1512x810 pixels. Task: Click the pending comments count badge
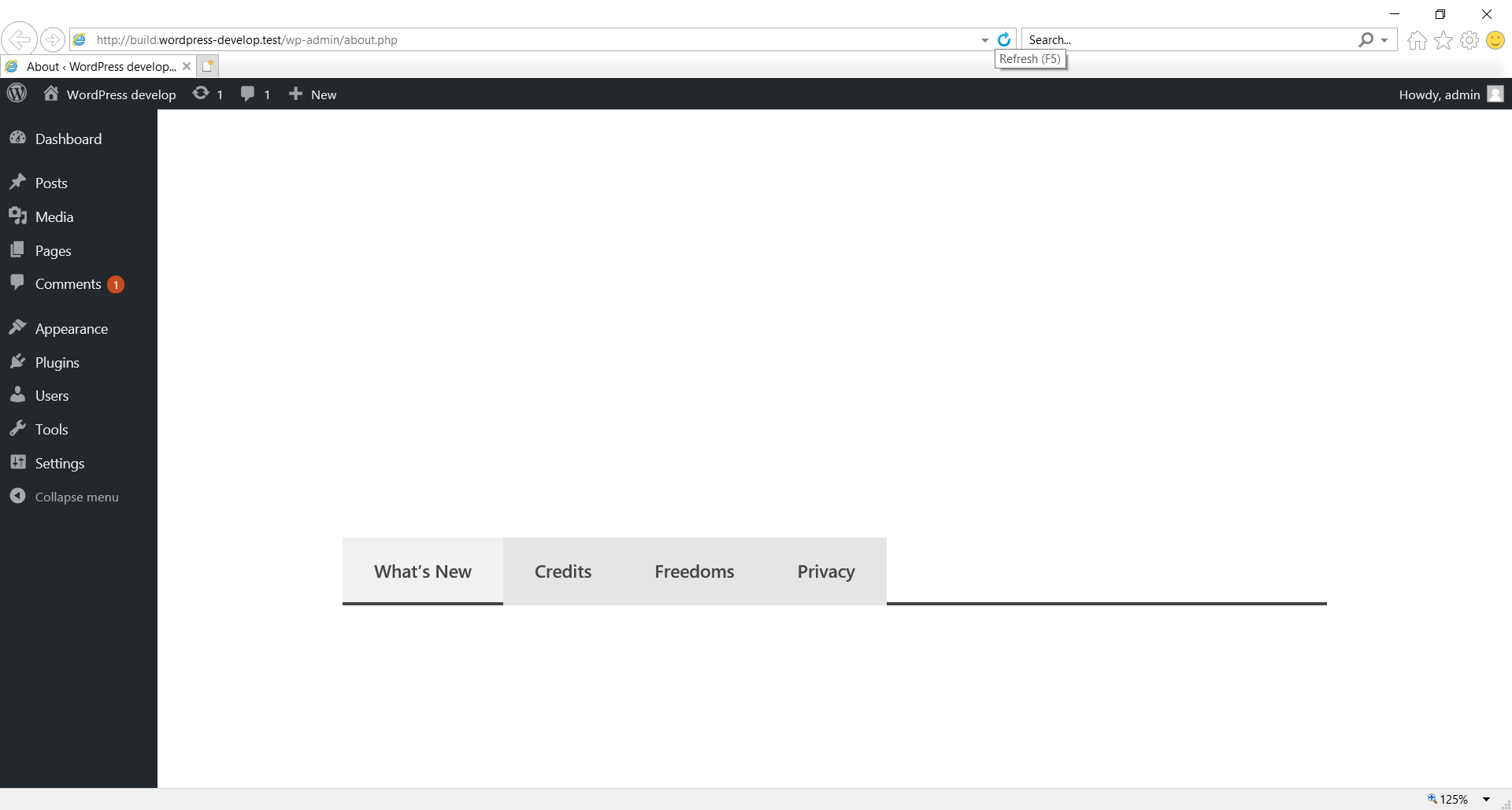pyautogui.click(x=116, y=285)
